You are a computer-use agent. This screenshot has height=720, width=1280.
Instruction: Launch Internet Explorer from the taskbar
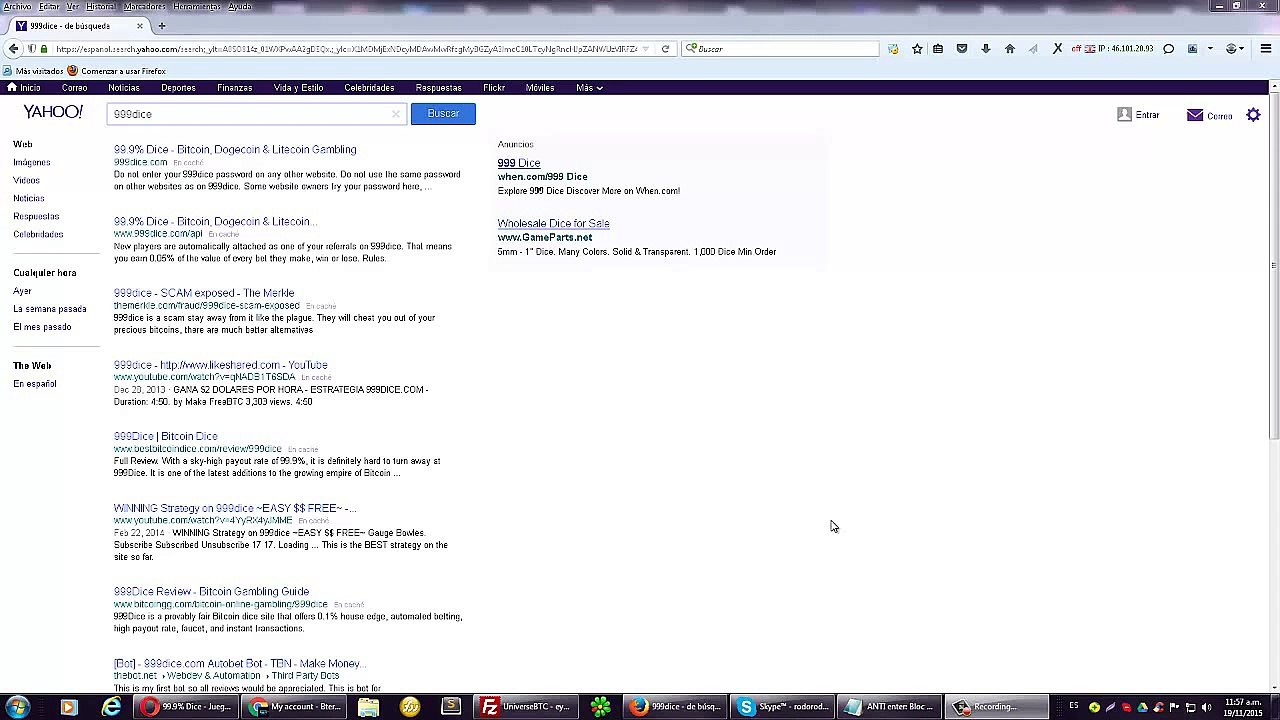111,707
